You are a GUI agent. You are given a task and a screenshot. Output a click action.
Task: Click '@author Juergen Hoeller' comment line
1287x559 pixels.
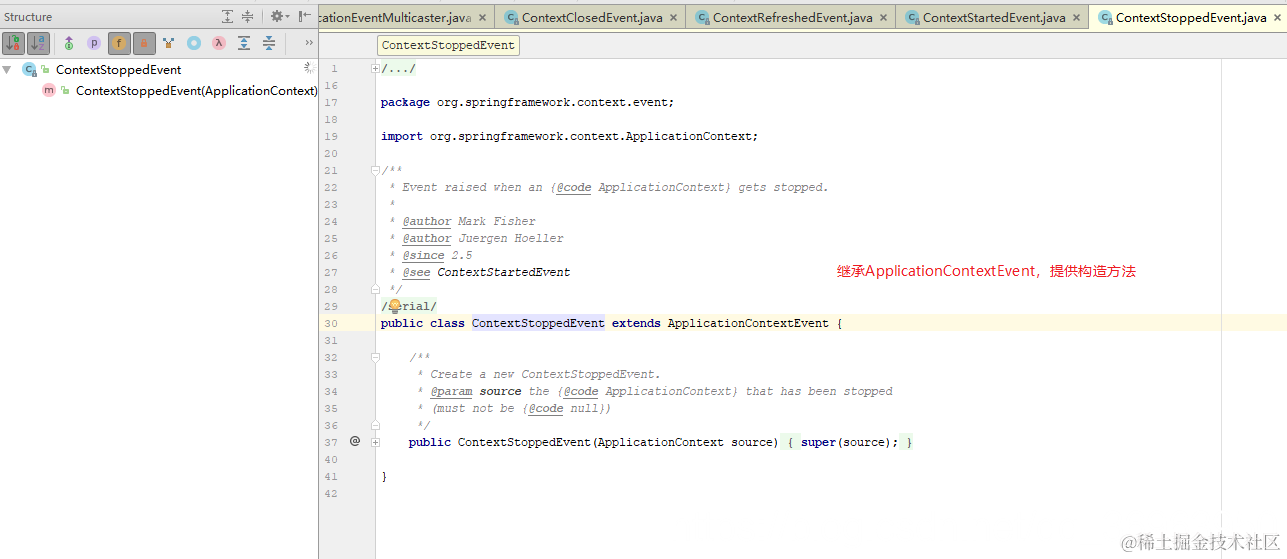coord(483,238)
